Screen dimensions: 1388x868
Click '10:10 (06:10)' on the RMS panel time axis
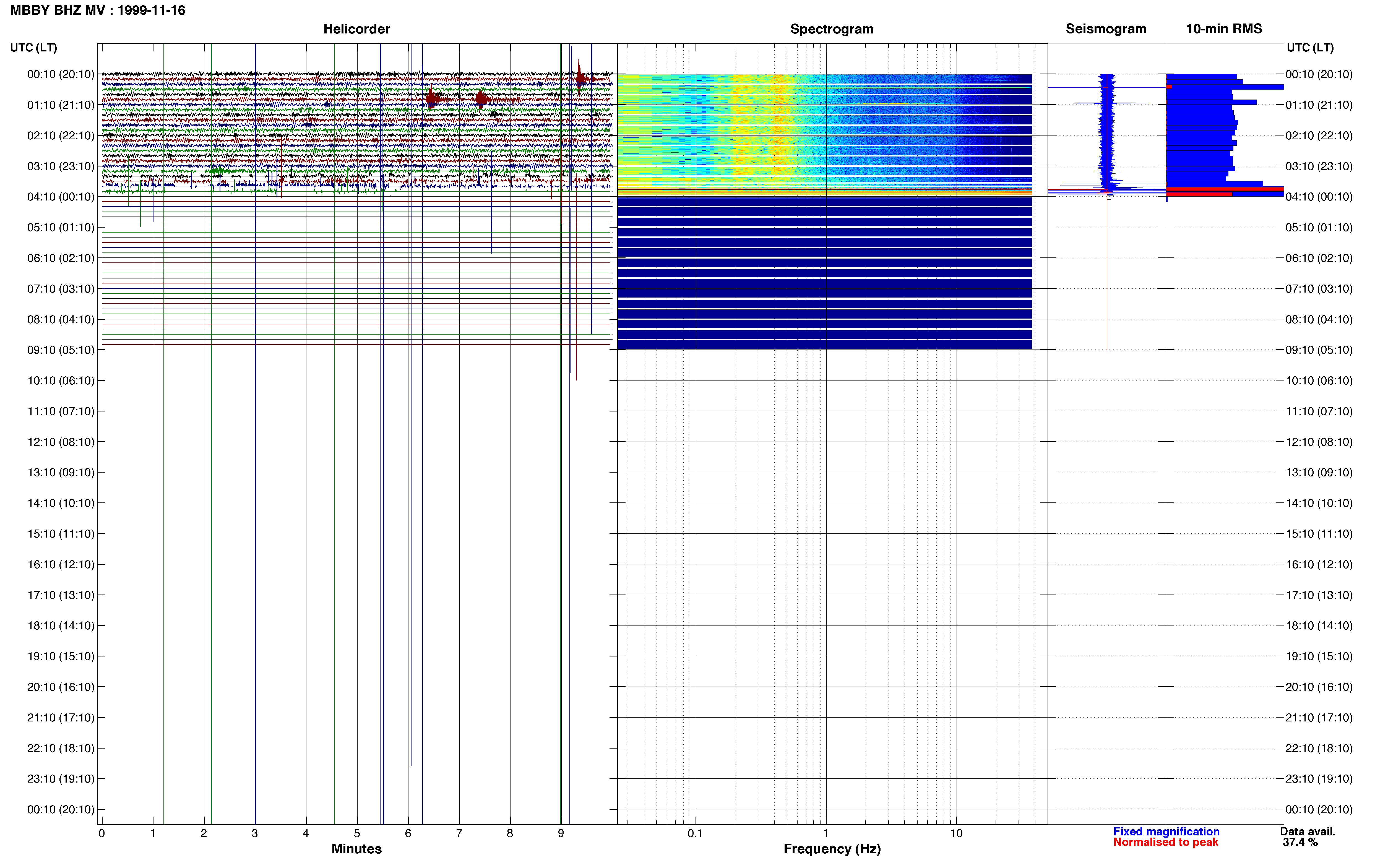[1319, 380]
